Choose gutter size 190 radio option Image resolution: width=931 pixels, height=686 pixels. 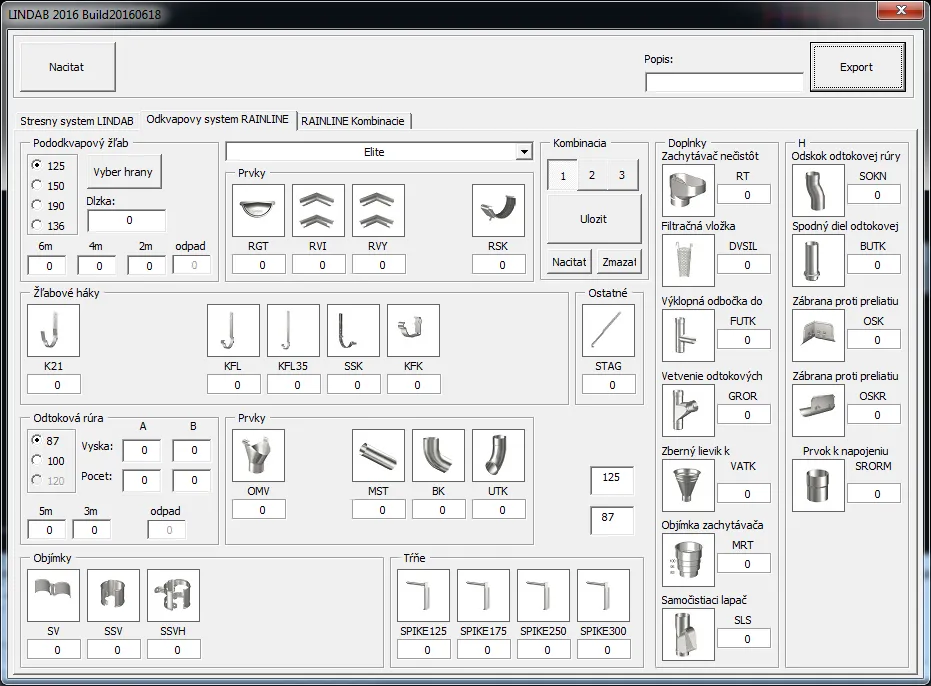point(37,206)
